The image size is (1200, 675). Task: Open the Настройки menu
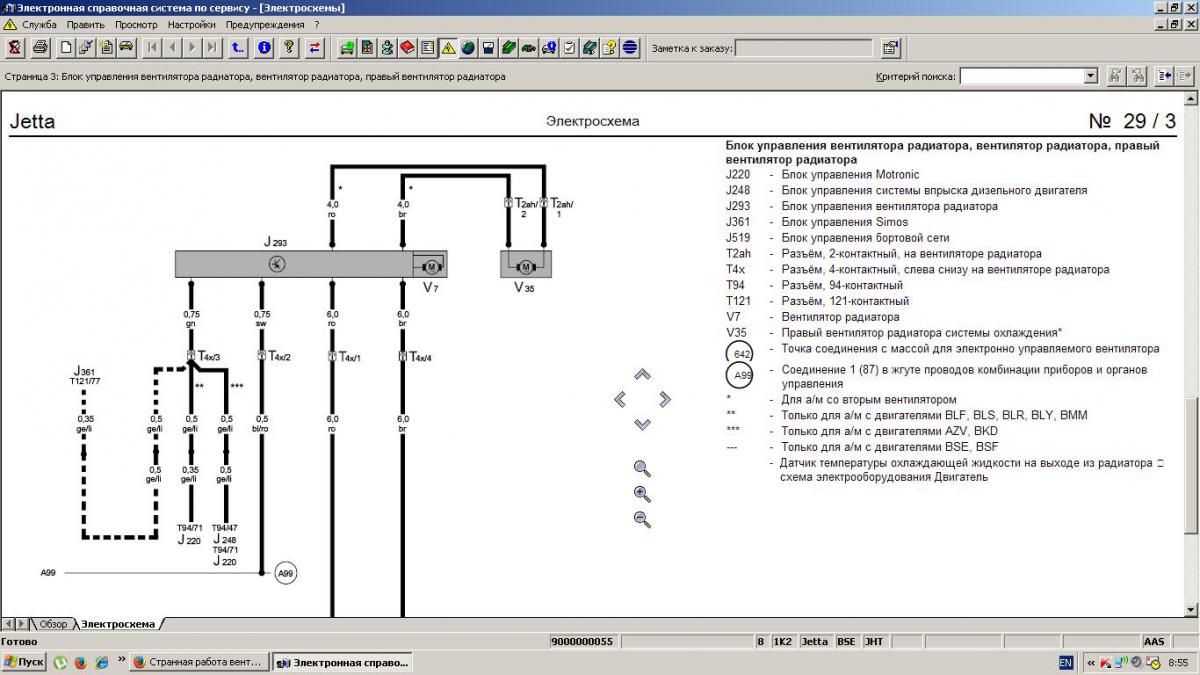192,24
